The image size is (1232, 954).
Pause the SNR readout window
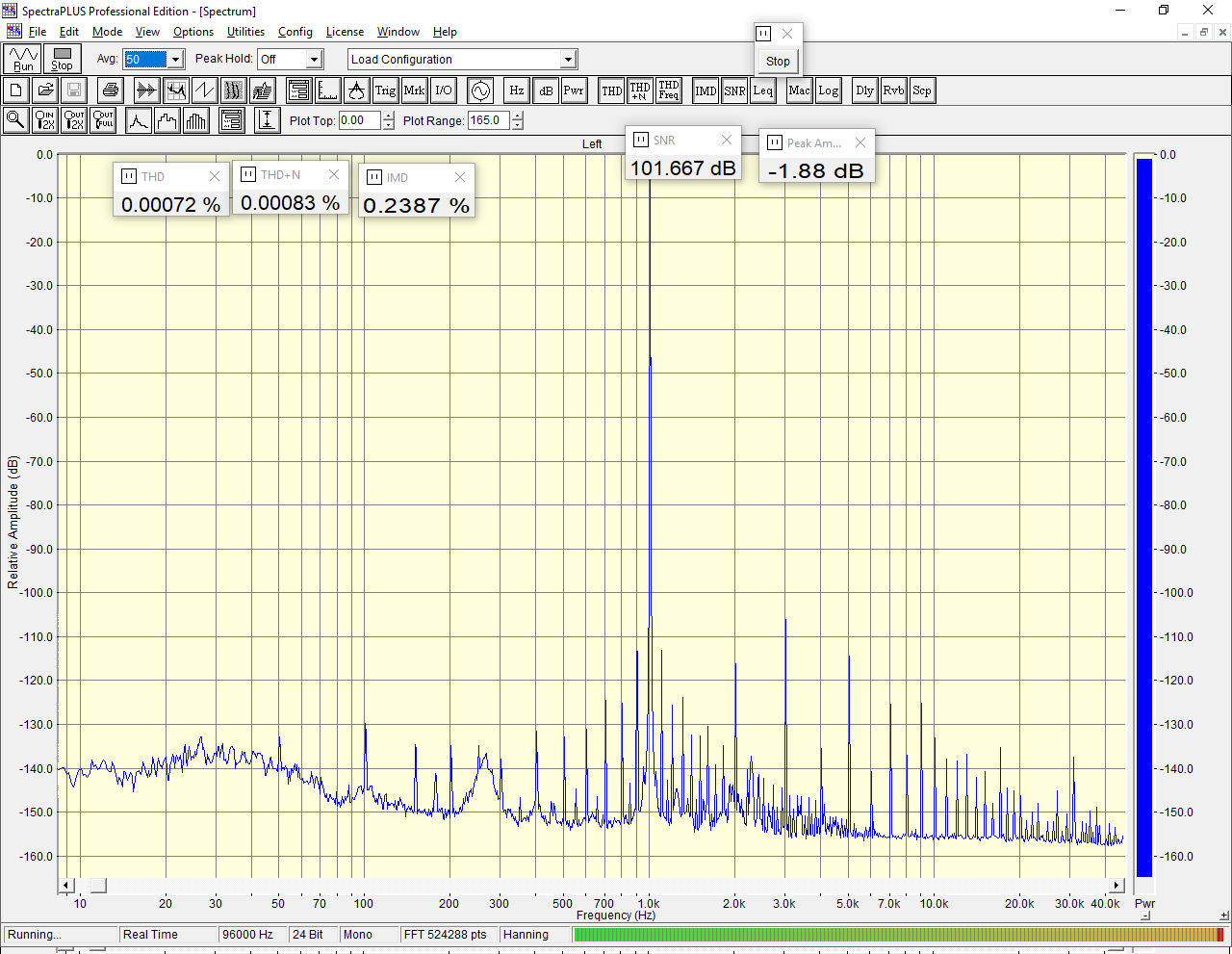pyautogui.click(x=641, y=140)
